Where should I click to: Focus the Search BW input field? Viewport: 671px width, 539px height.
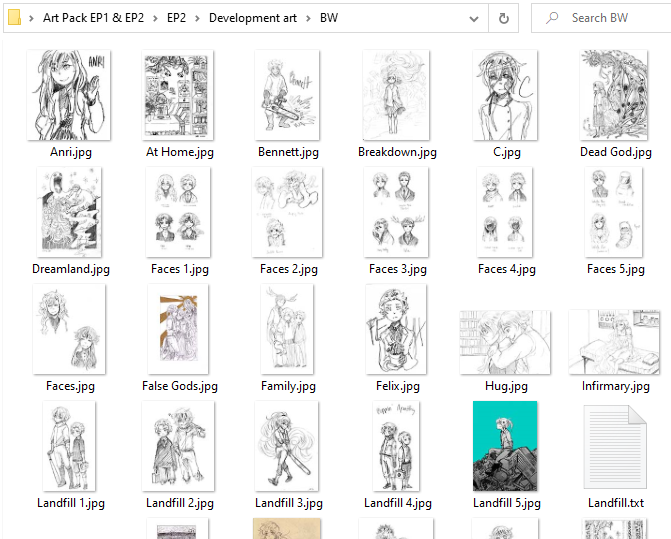603,18
